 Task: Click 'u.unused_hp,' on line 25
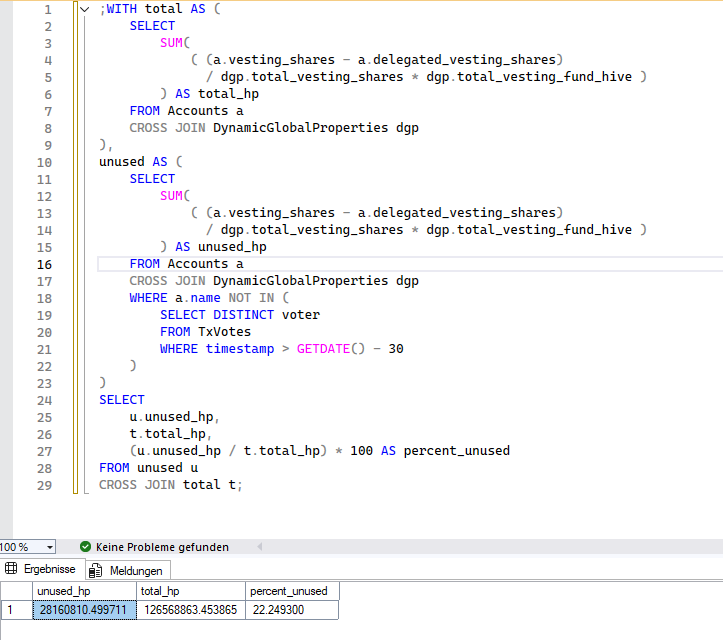(x=174, y=417)
